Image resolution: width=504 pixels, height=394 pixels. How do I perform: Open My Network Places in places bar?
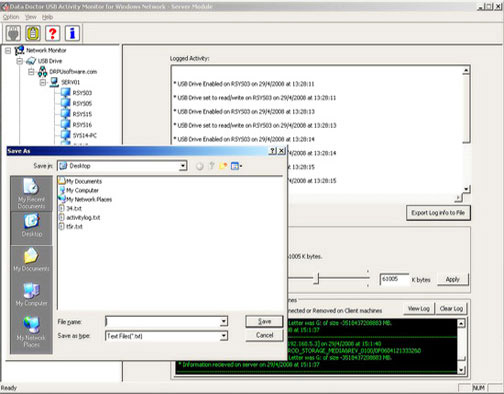click(31, 332)
